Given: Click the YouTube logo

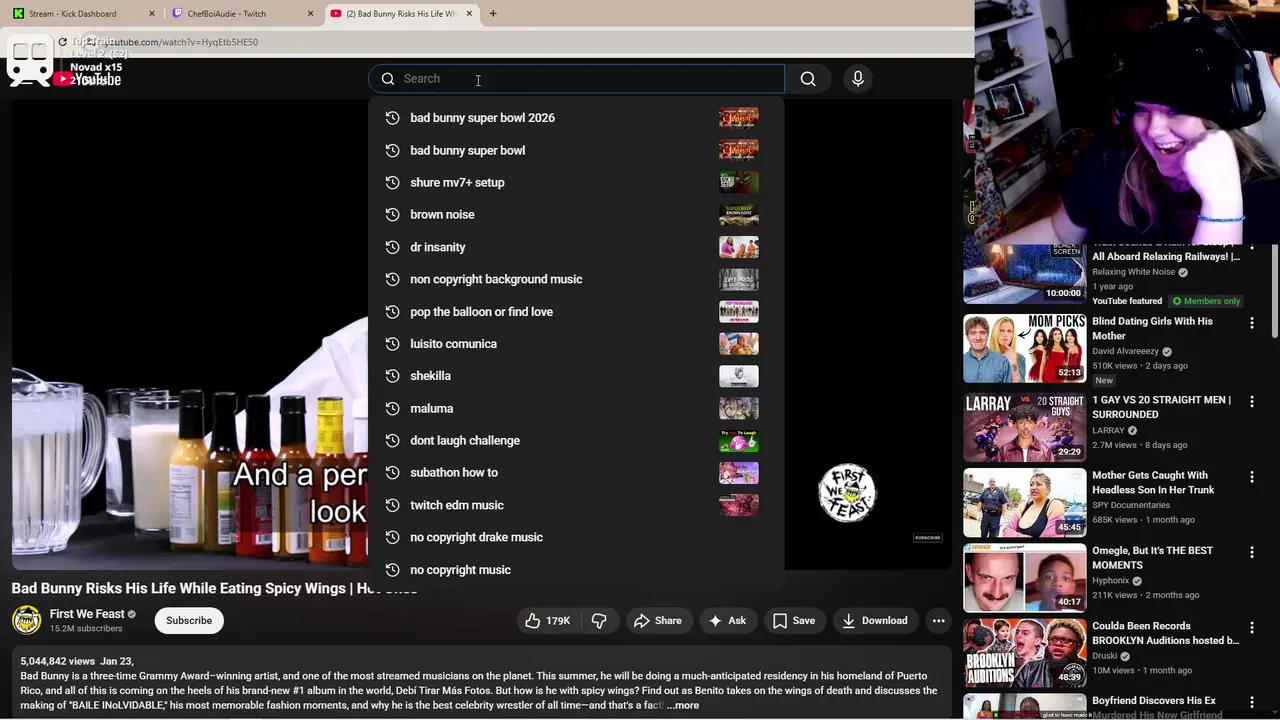Looking at the screenshot, I should [88, 79].
